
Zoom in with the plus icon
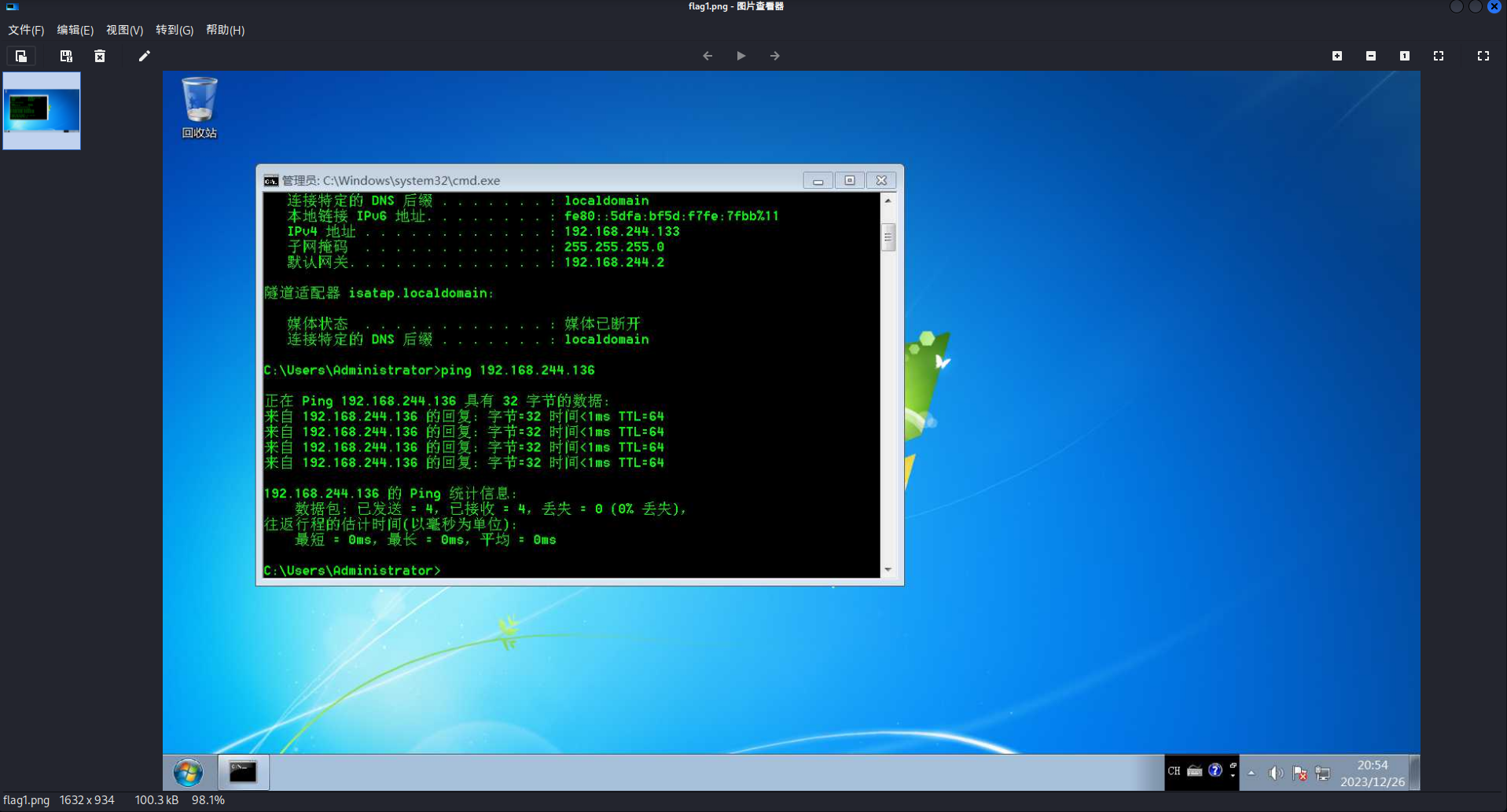coord(1337,56)
